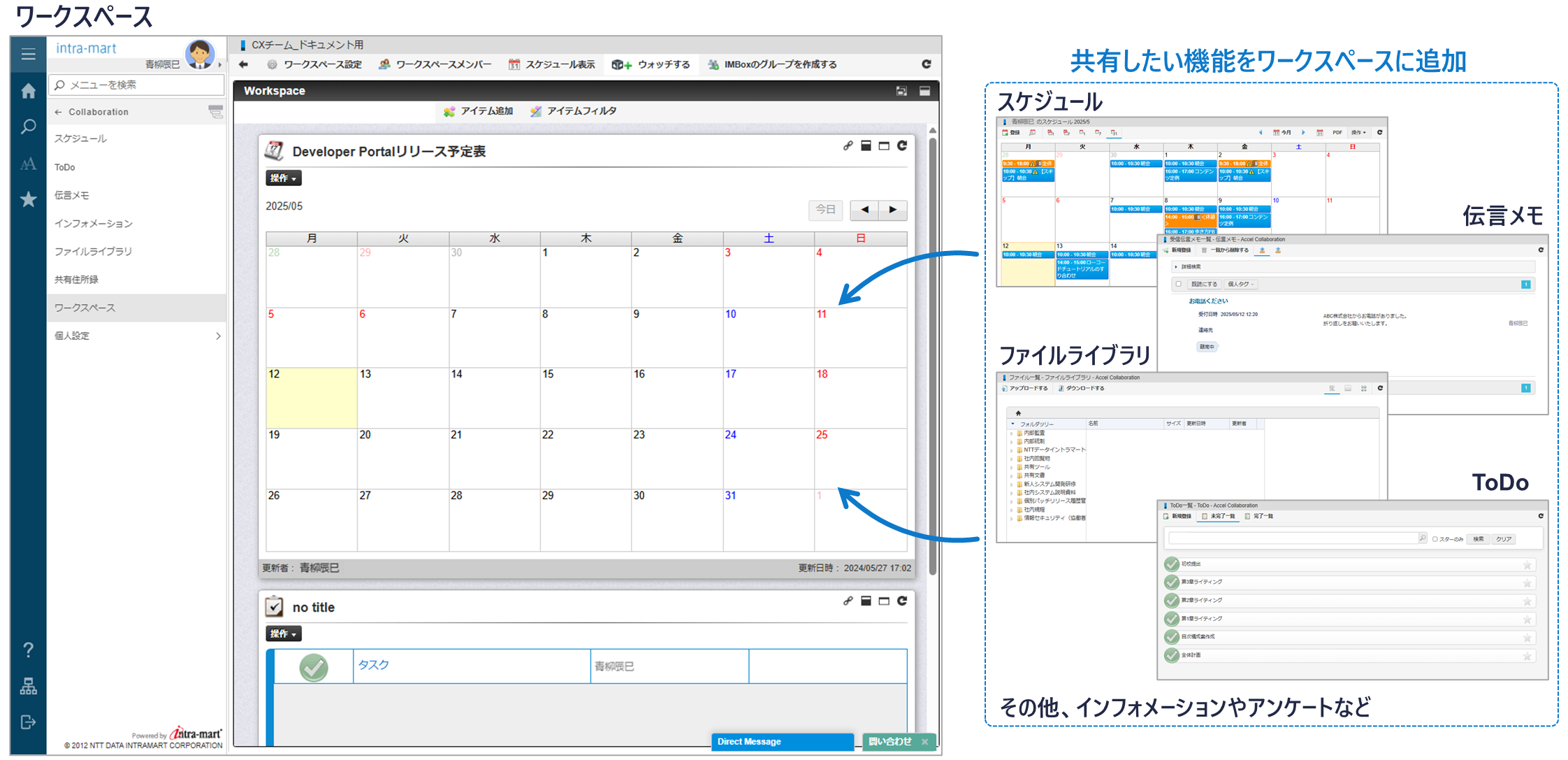Click the Workspace panel restore icon
The image size is (1568, 760).
(x=901, y=91)
